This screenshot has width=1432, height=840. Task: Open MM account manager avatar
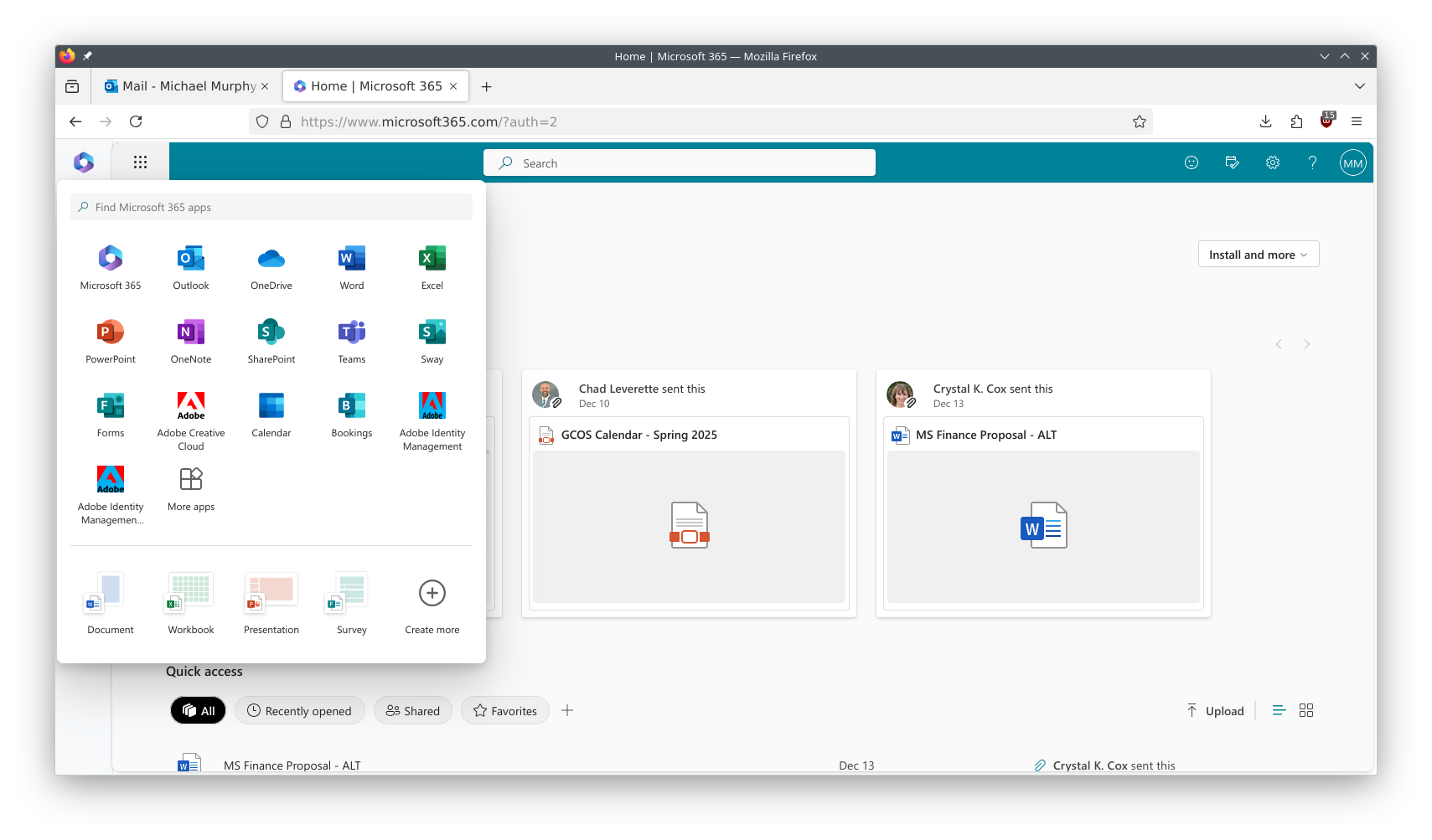1352,162
